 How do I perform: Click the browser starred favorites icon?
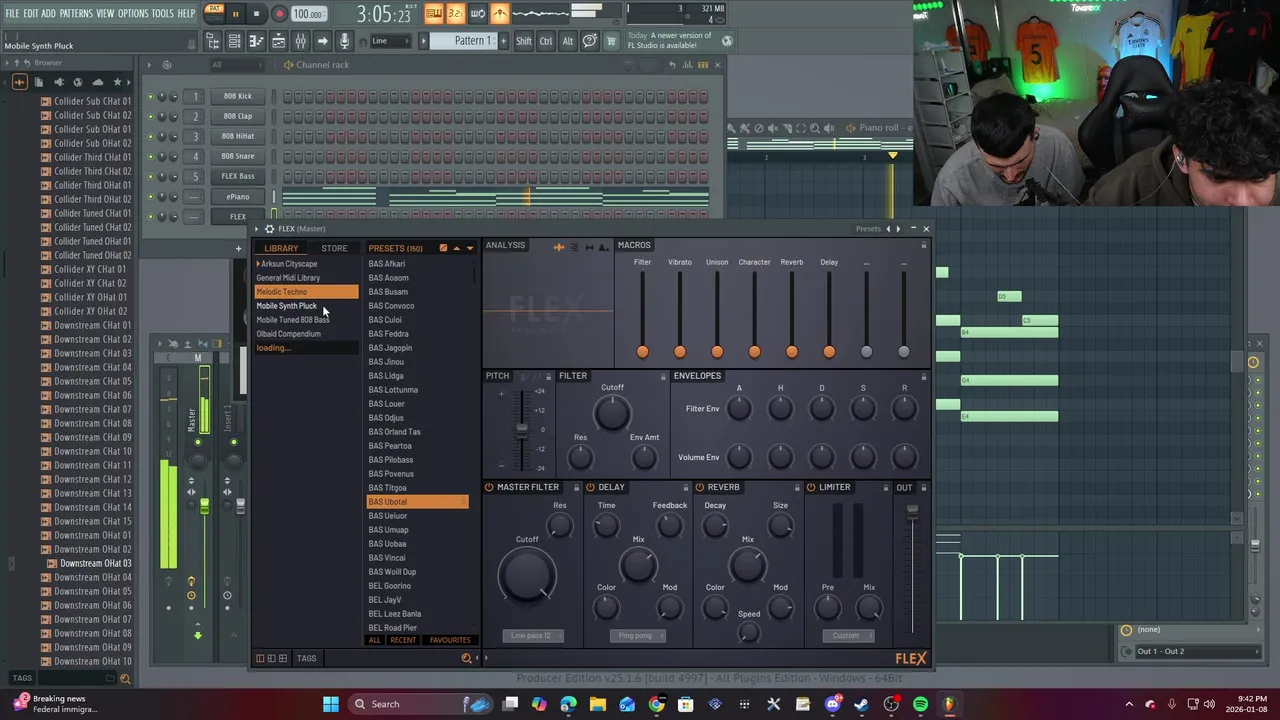[117, 82]
